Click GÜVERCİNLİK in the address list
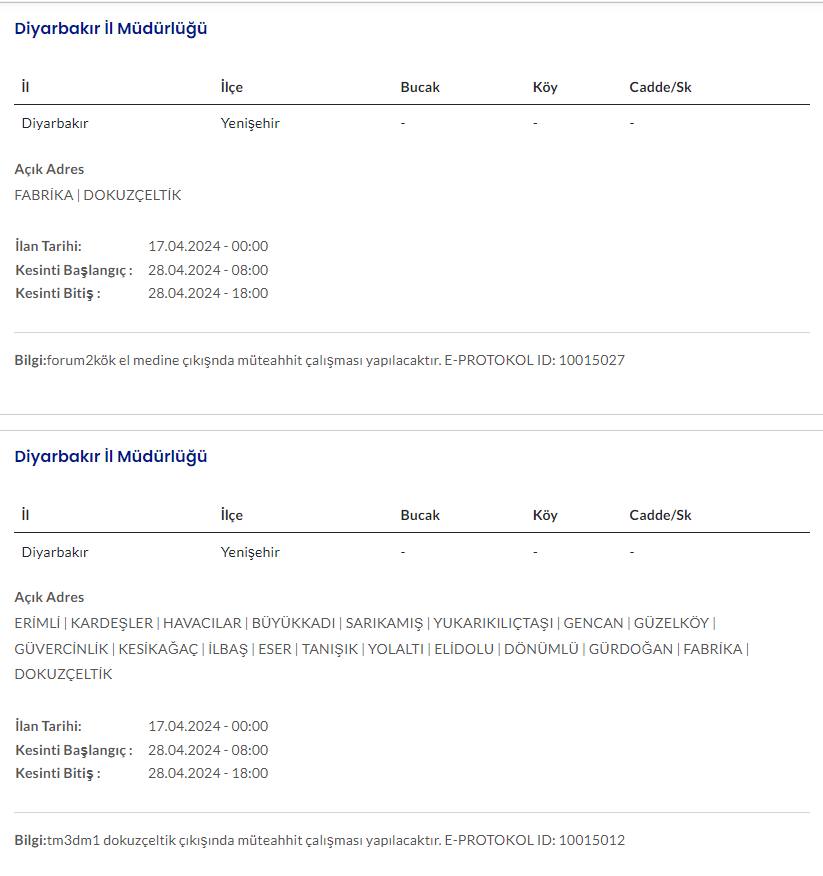 click(x=61, y=649)
